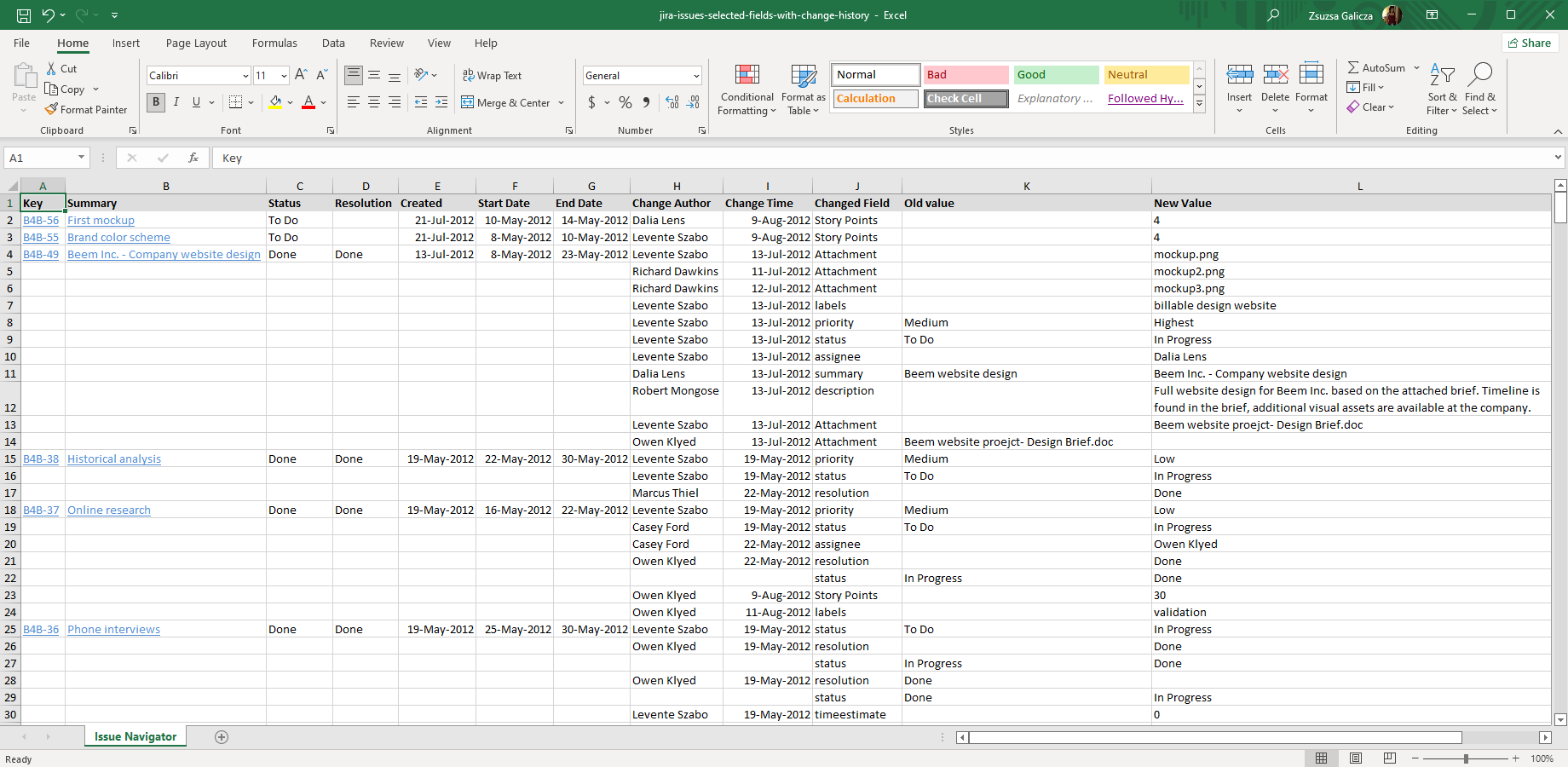Click Format as Table icon
The height and width of the screenshot is (767, 1568).
[x=804, y=75]
